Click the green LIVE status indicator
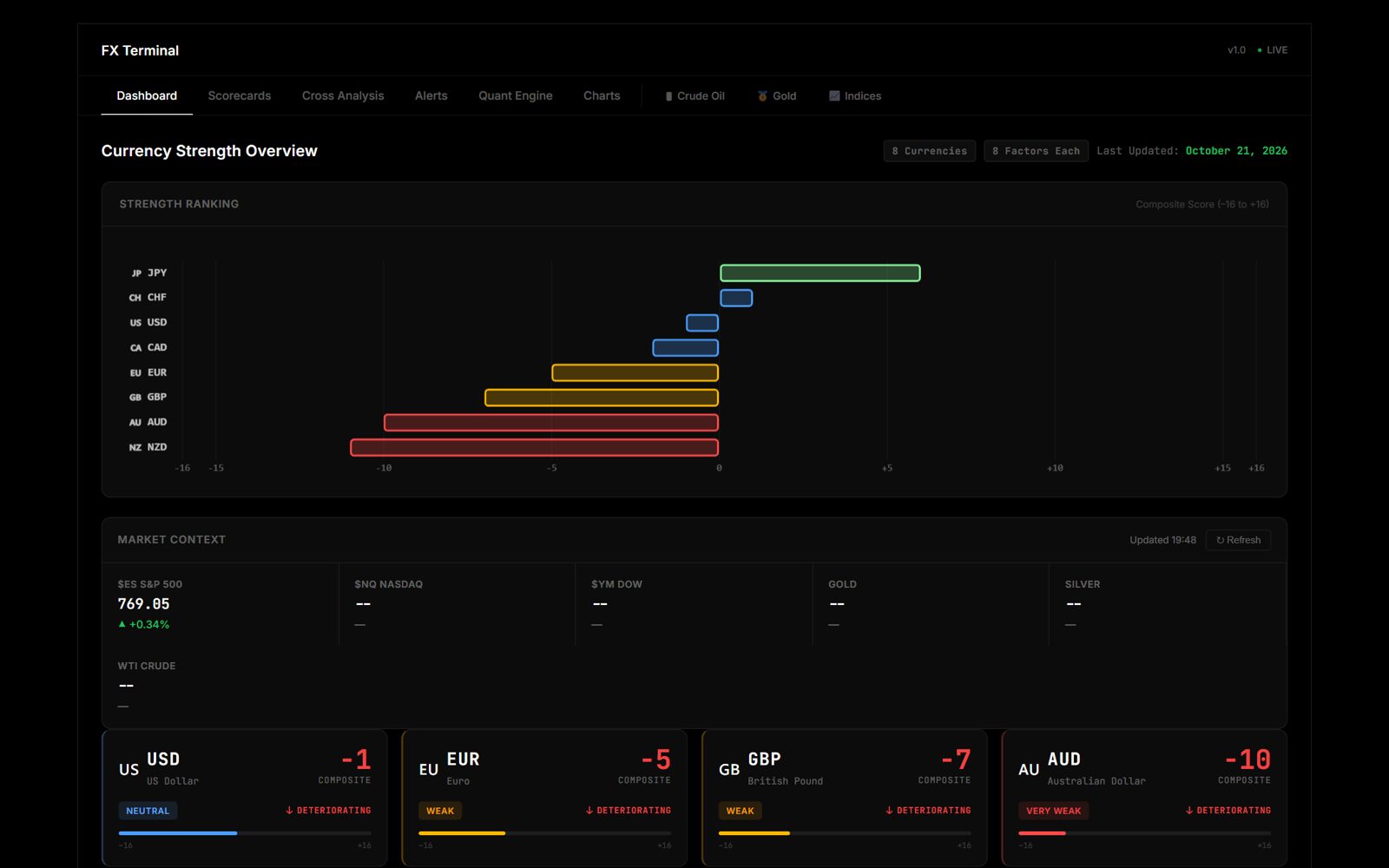 coord(1273,50)
